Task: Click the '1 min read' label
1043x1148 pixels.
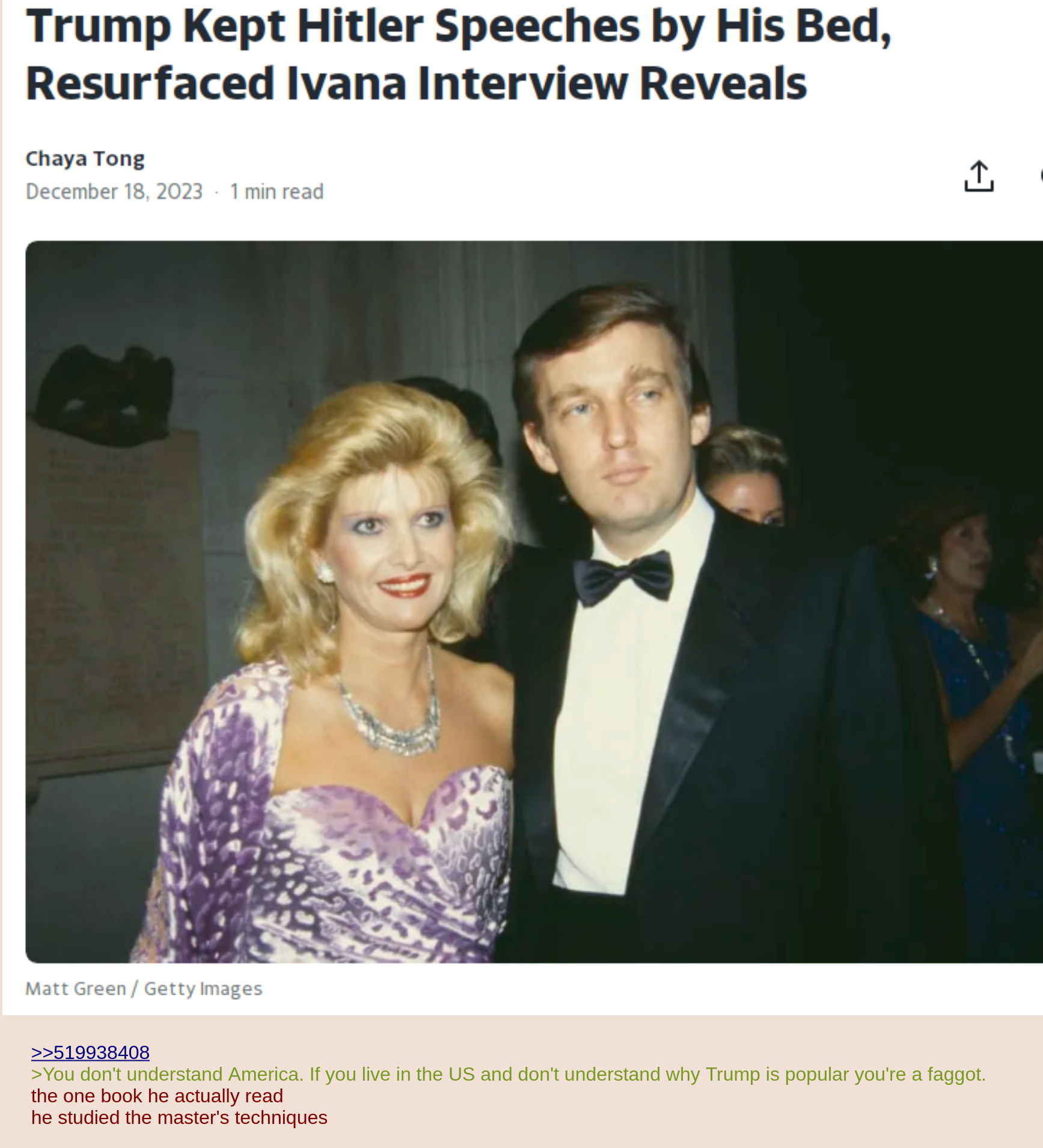Action: coord(277,191)
